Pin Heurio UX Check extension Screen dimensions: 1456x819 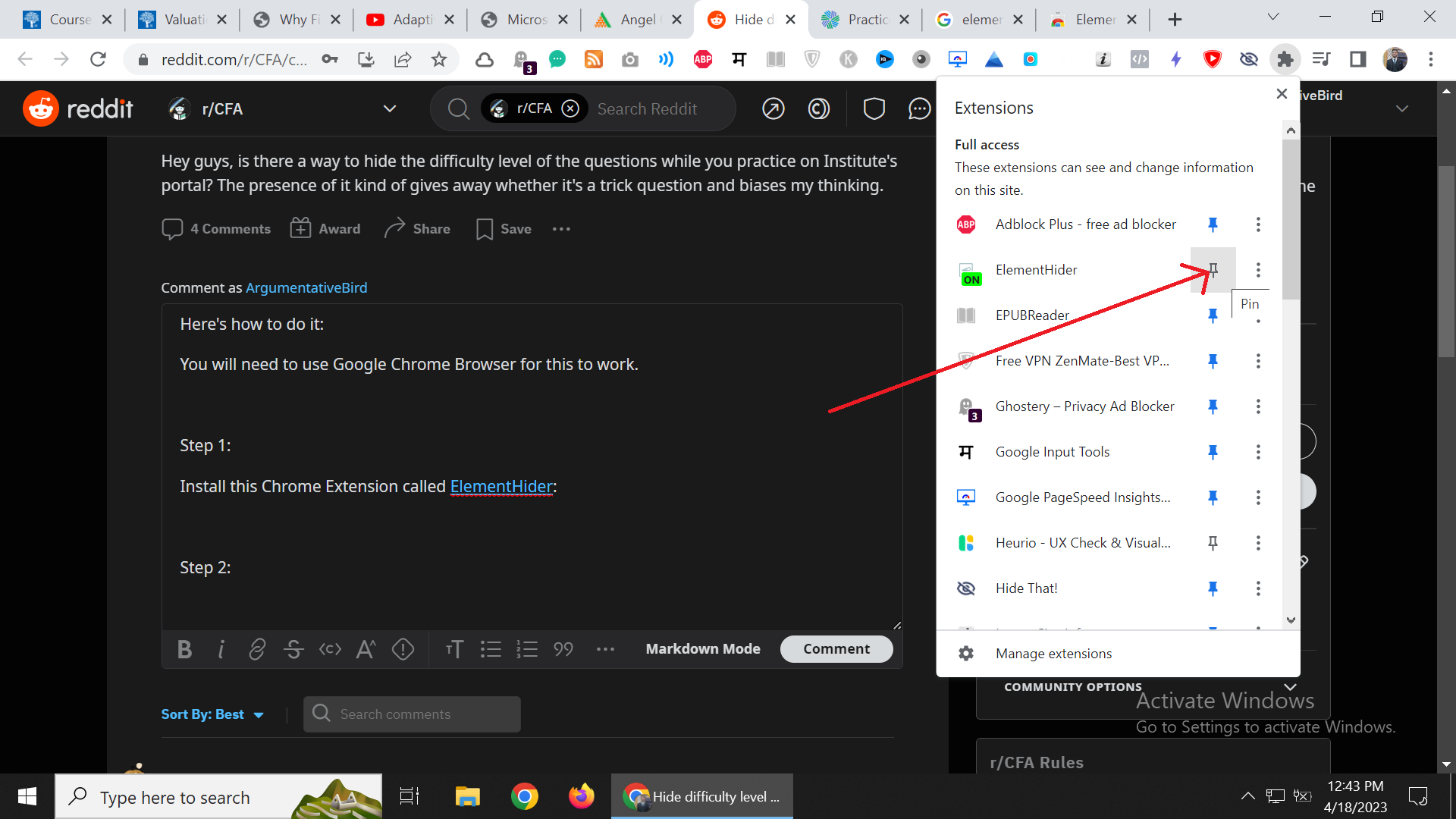coord(1213,543)
